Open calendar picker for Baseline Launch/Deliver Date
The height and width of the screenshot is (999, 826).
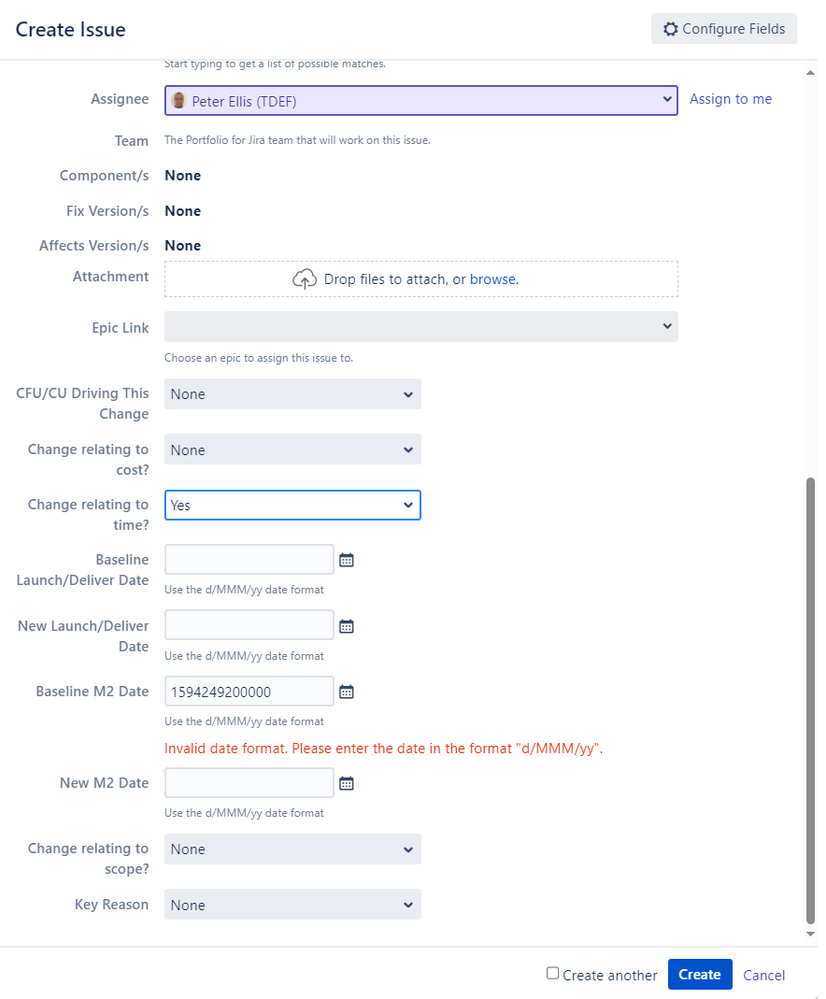(346, 560)
